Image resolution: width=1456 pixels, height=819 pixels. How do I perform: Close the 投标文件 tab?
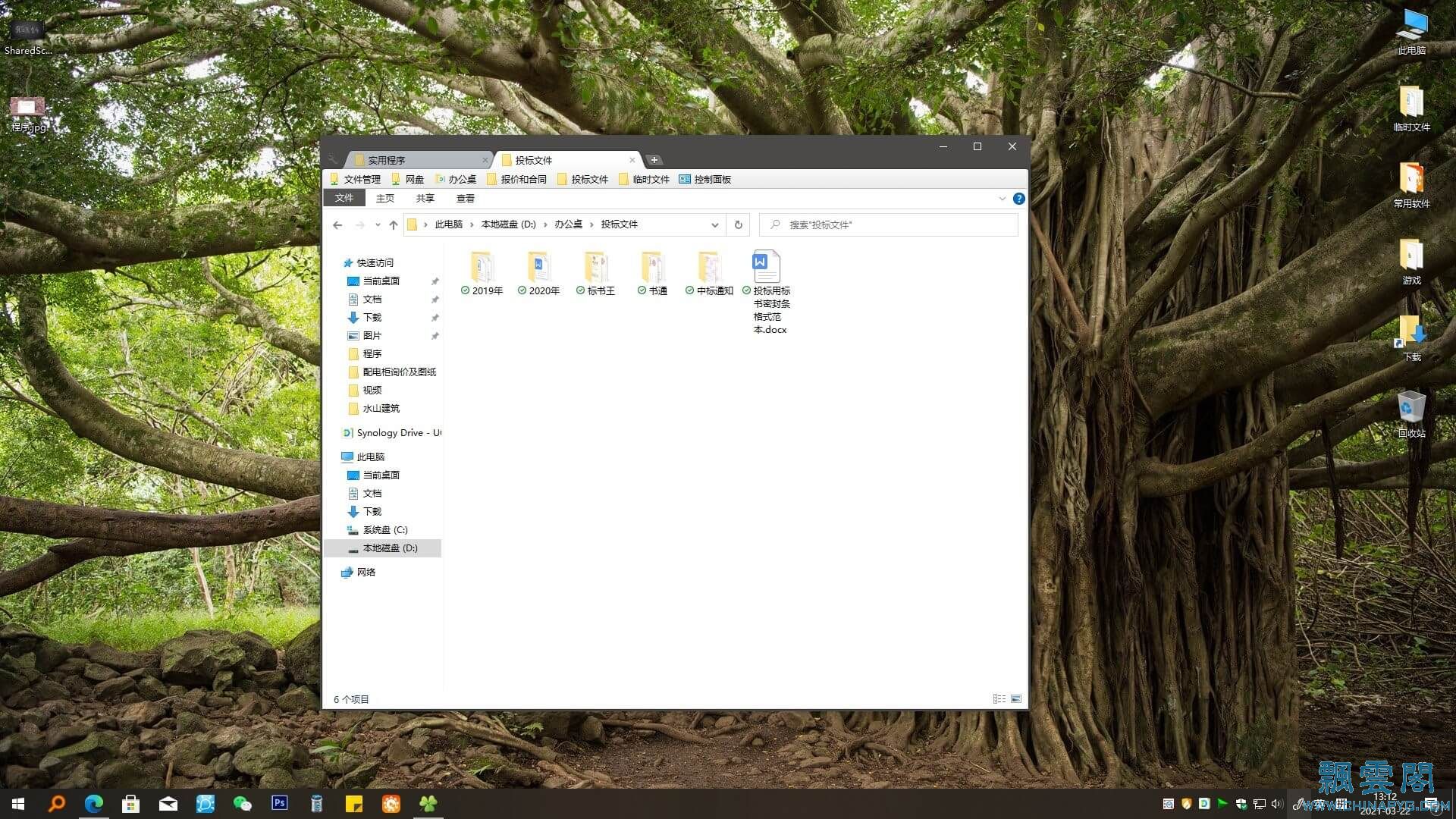coord(632,160)
